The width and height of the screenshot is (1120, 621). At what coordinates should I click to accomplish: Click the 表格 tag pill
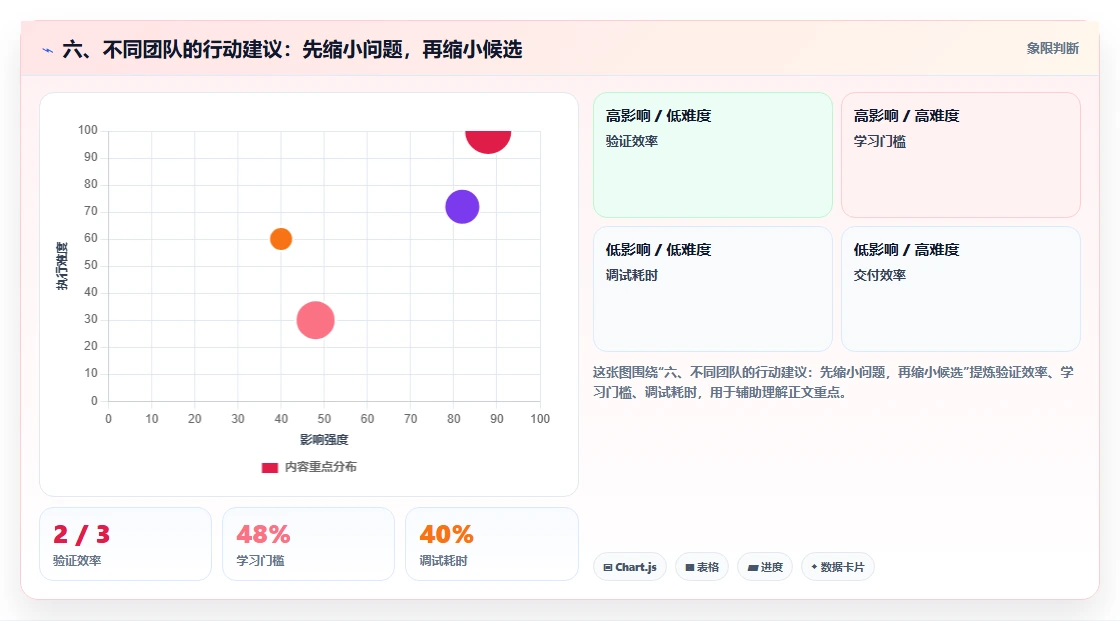click(x=701, y=567)
